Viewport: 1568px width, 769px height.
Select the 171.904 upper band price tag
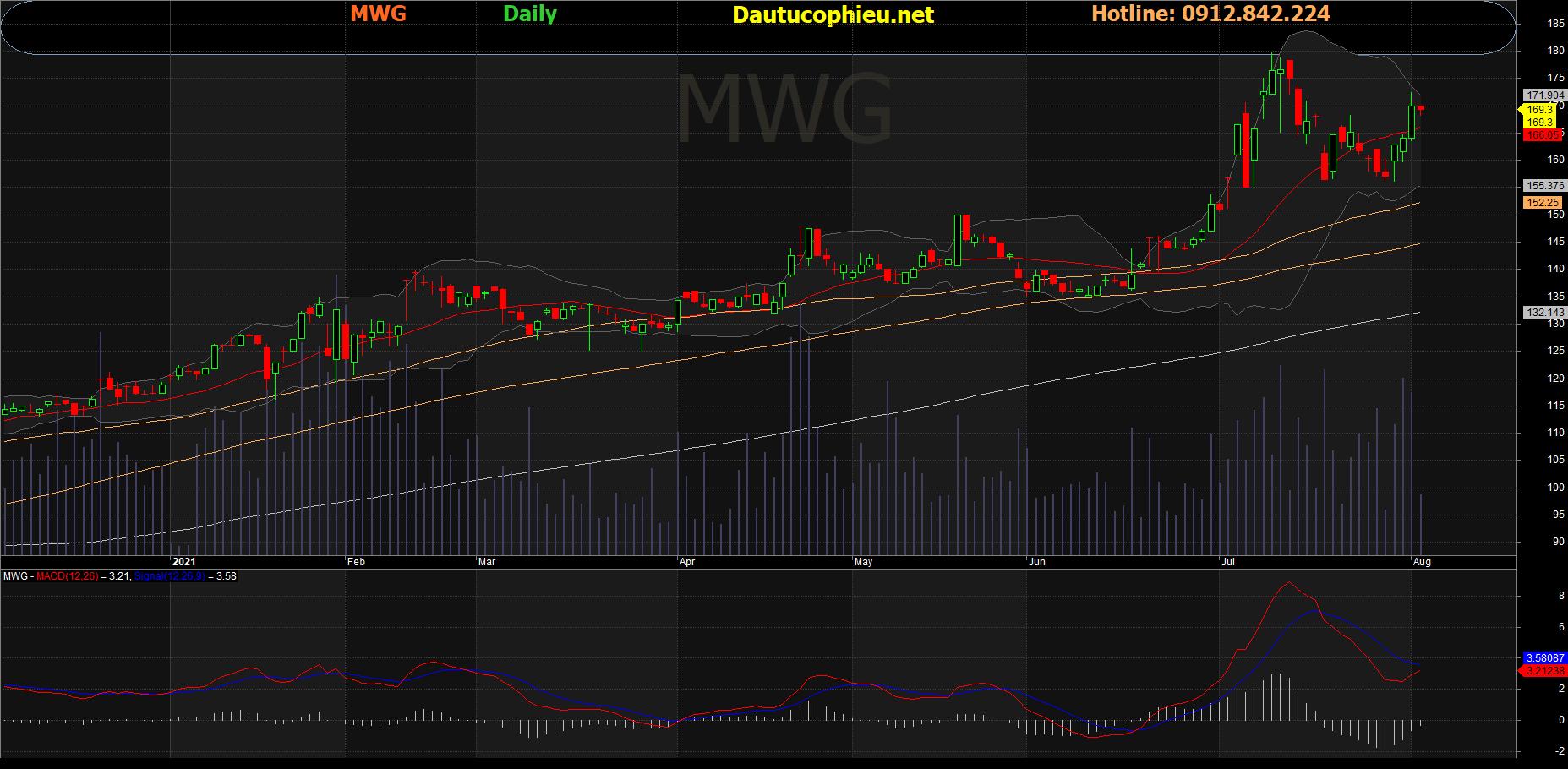[x=1544, y=95]
